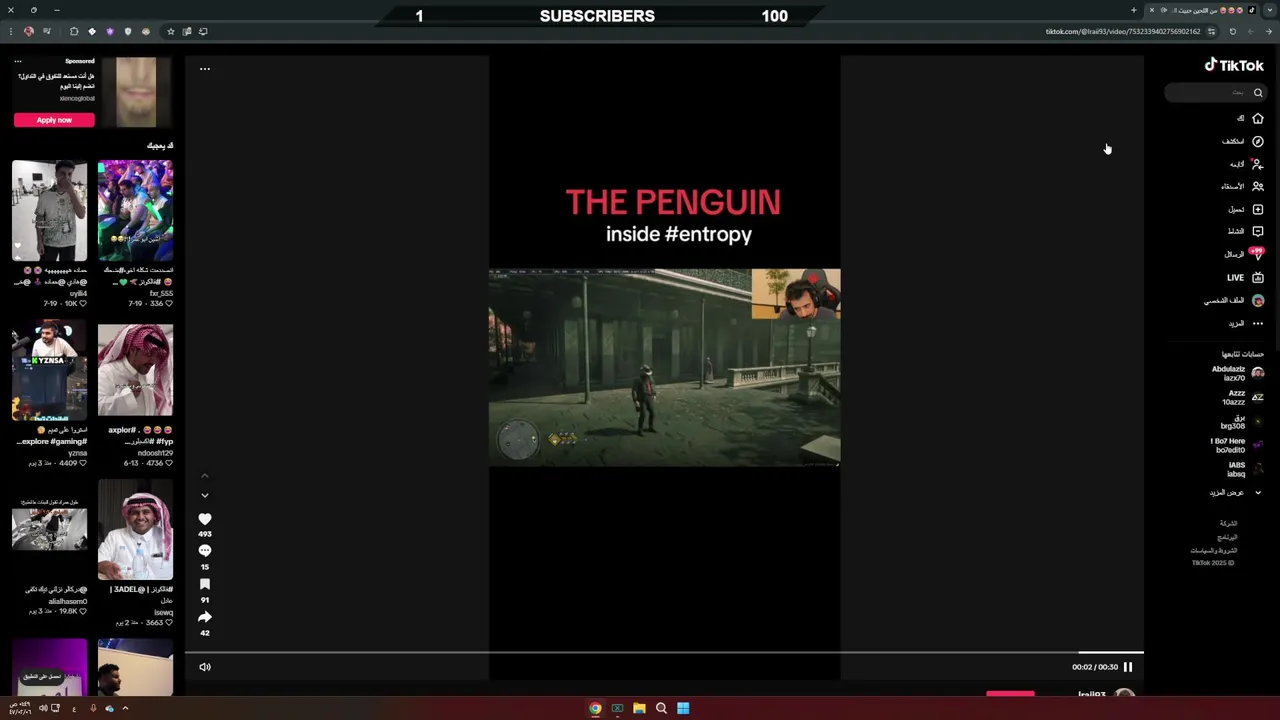The width and height of the screenshot is (1280, 720).
Task: Go to next video chevron down
Action: click(x=205, y=495)
